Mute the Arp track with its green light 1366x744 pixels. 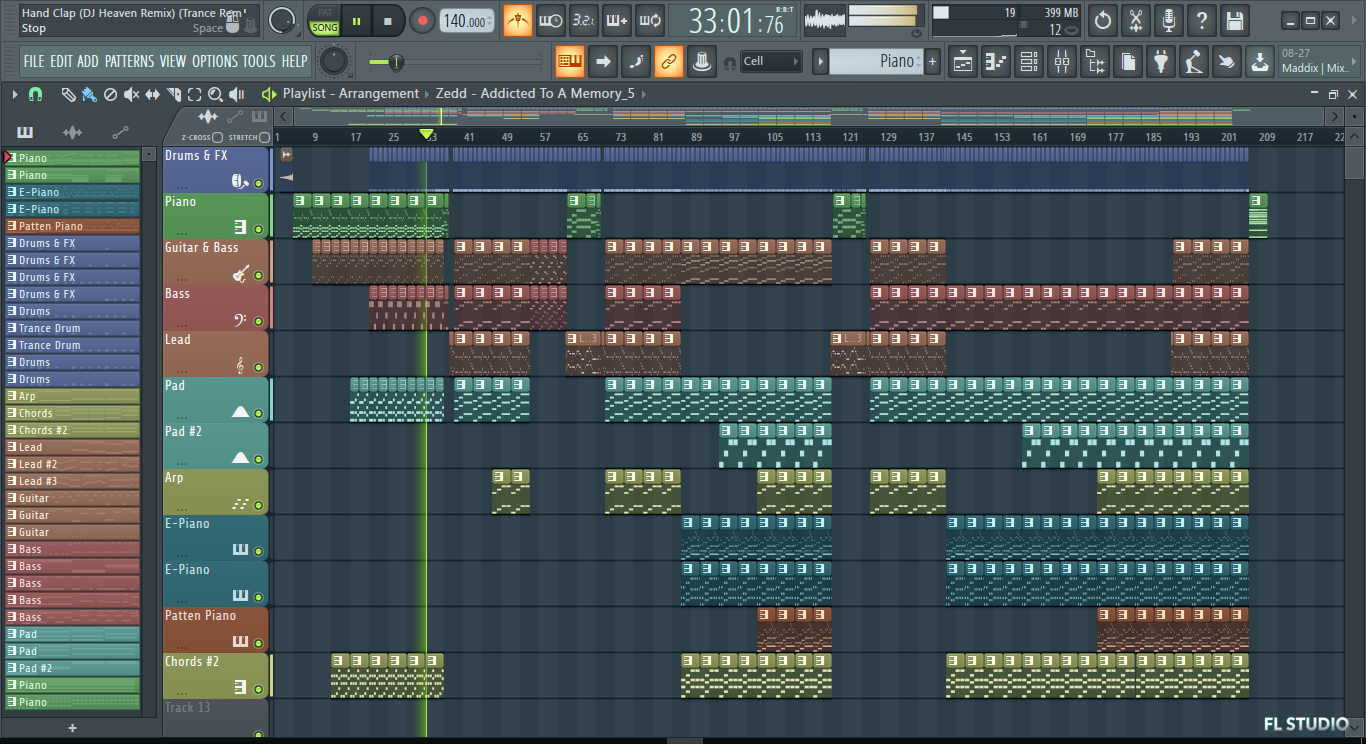tap(258, 505)
